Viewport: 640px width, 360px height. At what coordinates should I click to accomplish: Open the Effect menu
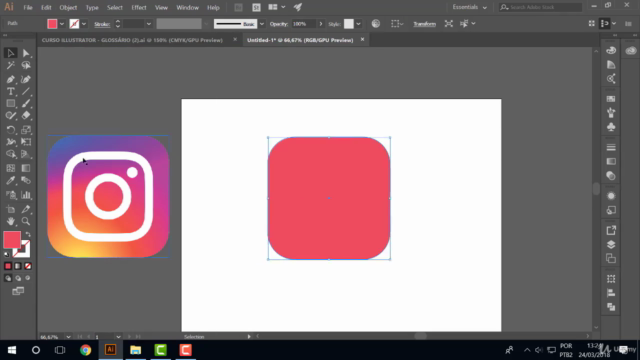pyautogui.click(x=139, y=7)
